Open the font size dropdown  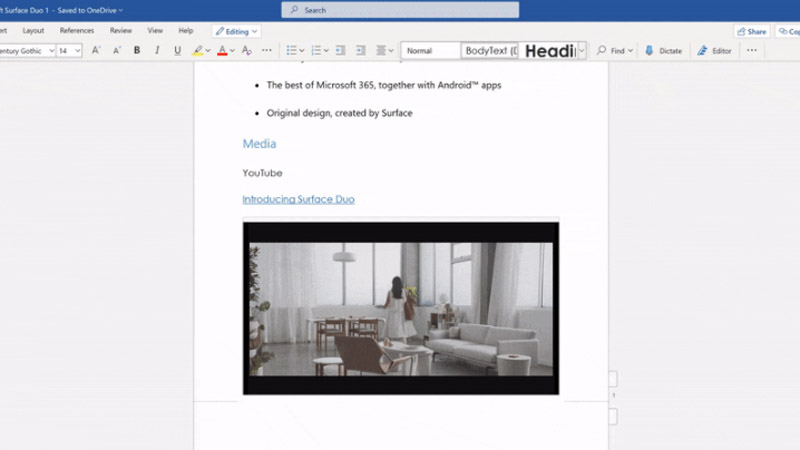coord(76,50)
